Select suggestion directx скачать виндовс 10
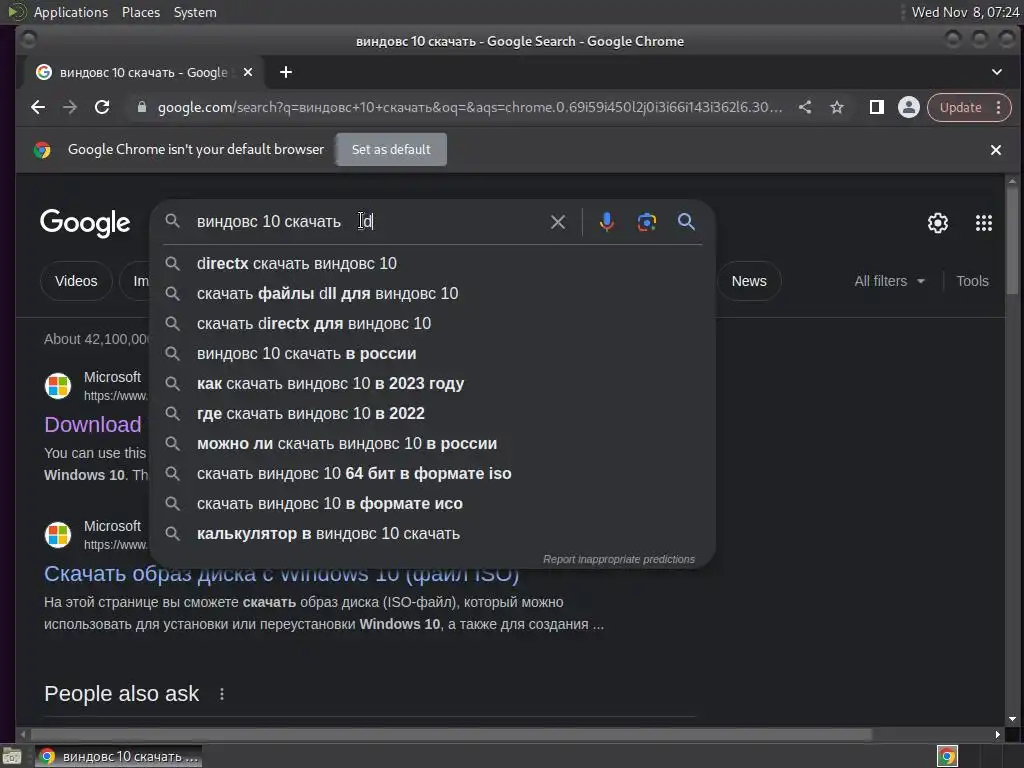This screenshot has width=1024, height=768. 432,263
